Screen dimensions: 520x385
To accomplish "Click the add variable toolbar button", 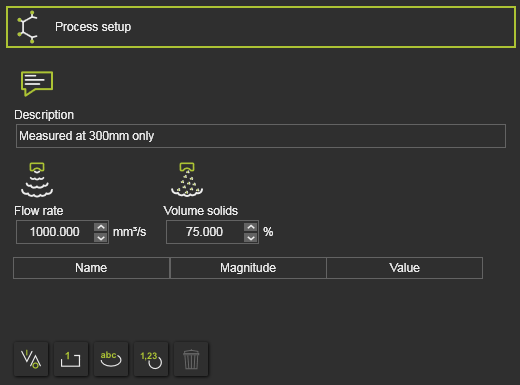I will [x=31, y=359].
